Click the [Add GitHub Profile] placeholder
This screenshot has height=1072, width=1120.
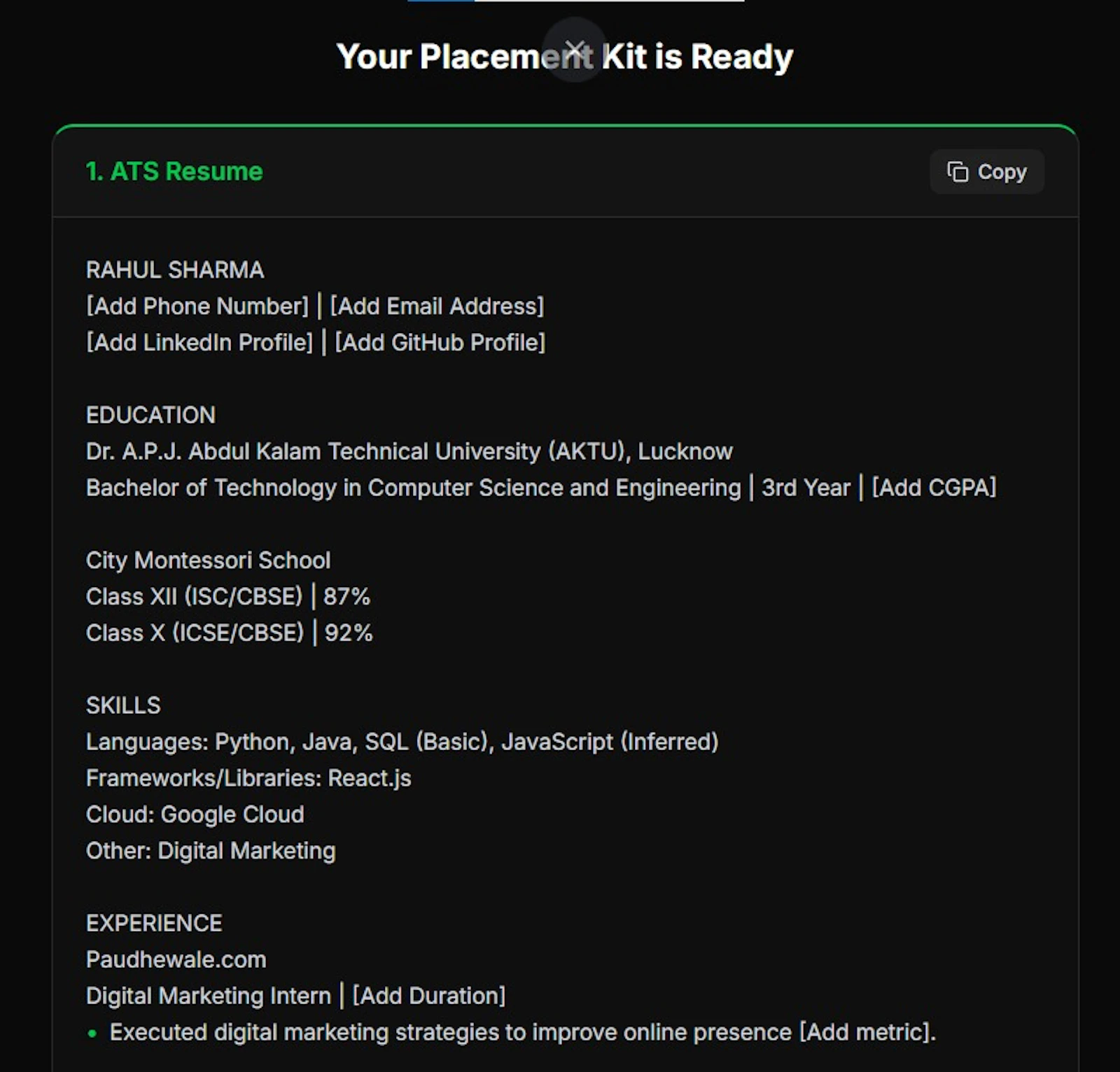440,342
